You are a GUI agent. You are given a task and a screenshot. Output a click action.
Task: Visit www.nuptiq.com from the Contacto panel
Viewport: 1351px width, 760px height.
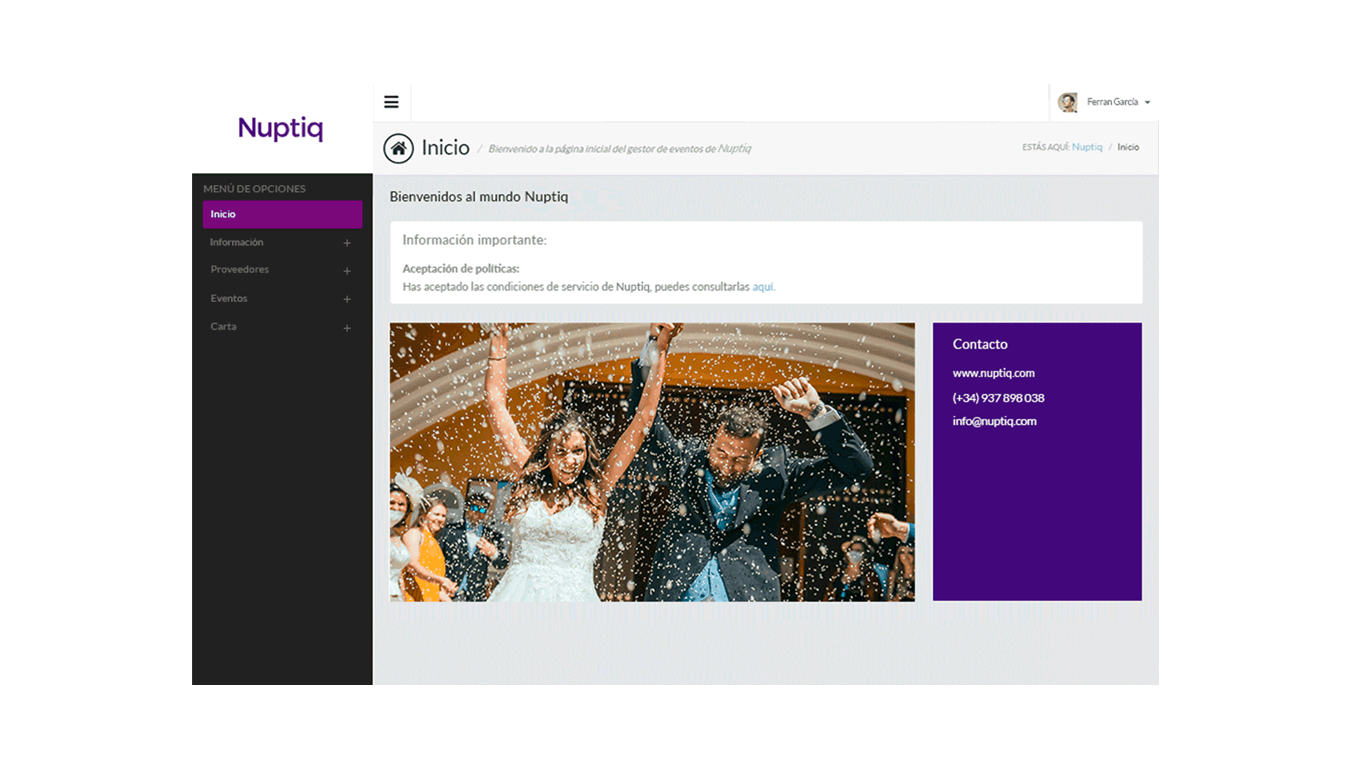point(993,373)
